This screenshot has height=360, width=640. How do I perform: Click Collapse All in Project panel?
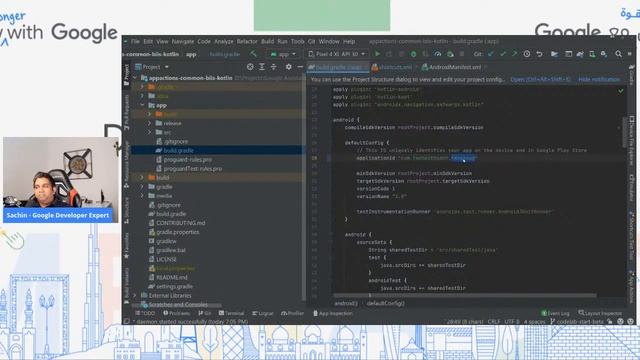click(273, 67)
